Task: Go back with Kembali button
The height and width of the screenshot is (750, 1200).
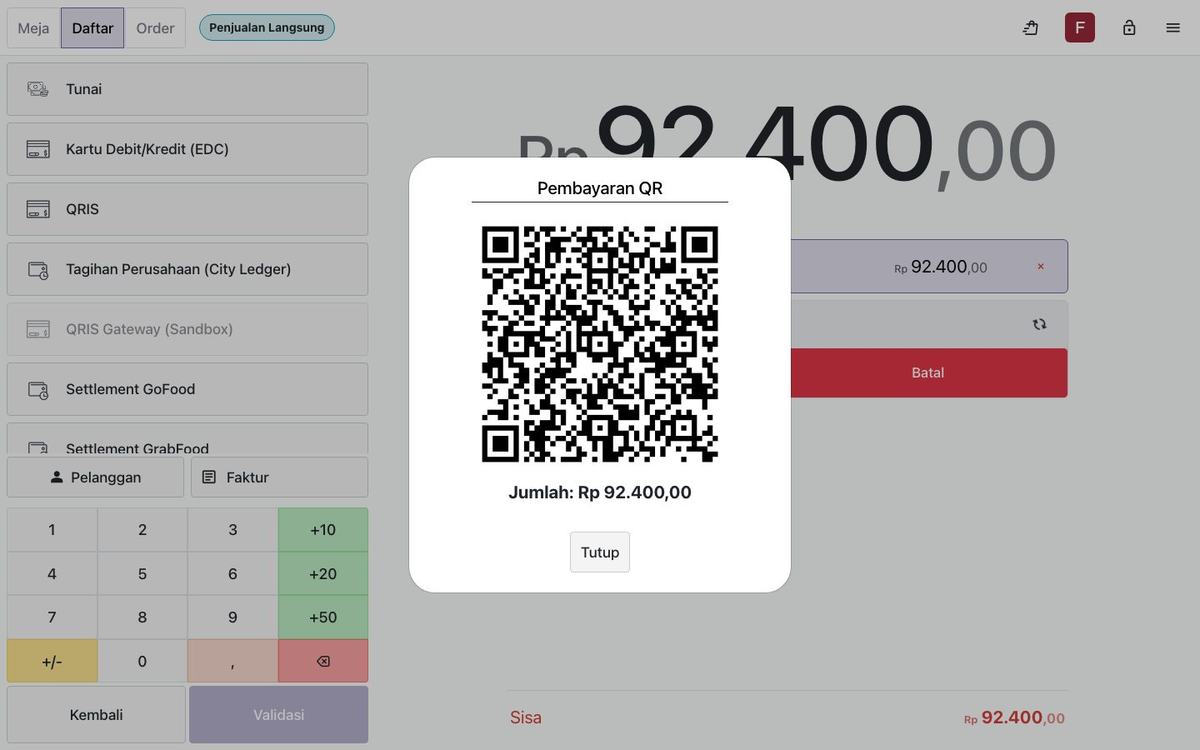Action: [x=96, y=715]
